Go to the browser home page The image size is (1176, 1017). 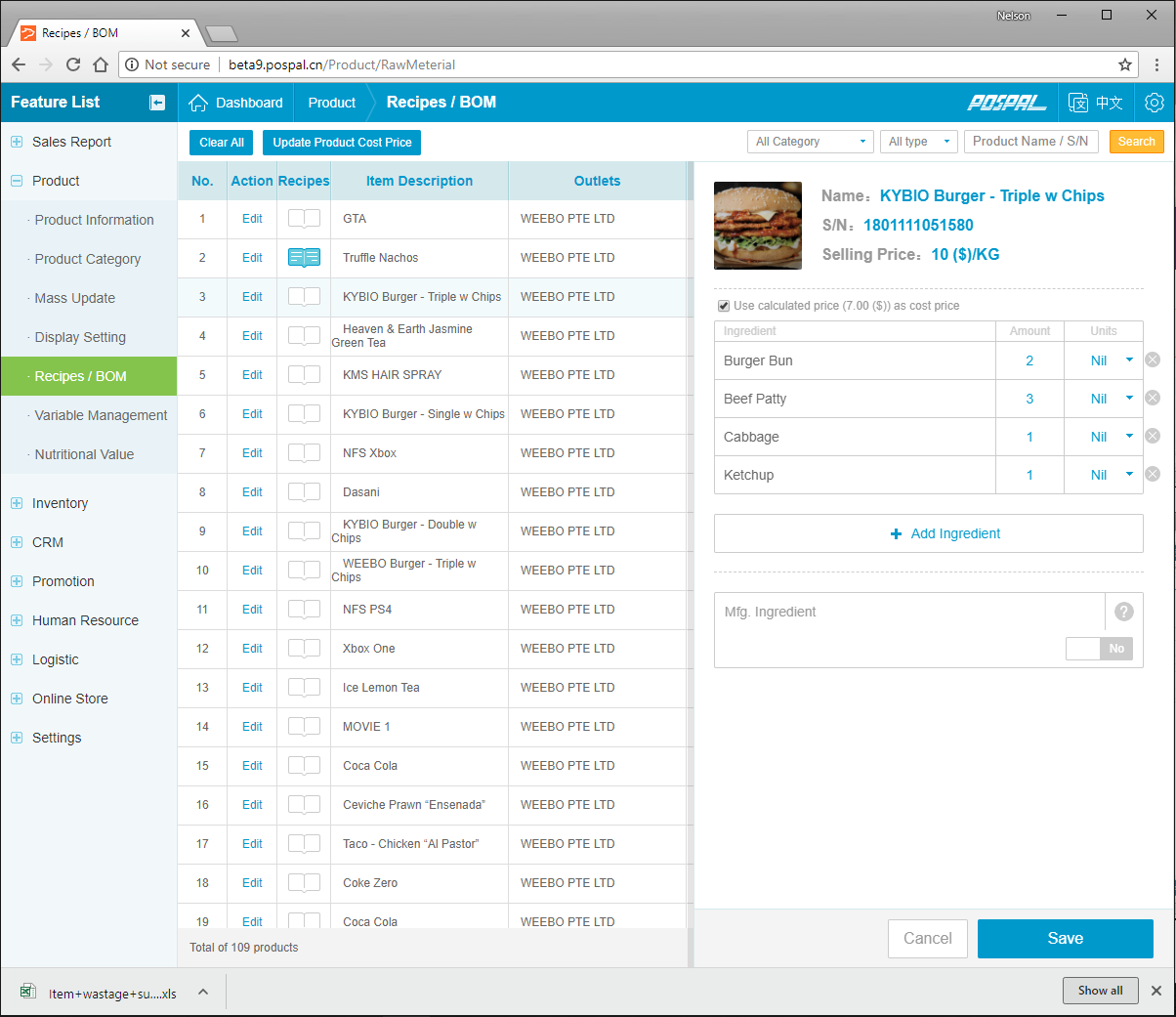[x=101, y=64]
